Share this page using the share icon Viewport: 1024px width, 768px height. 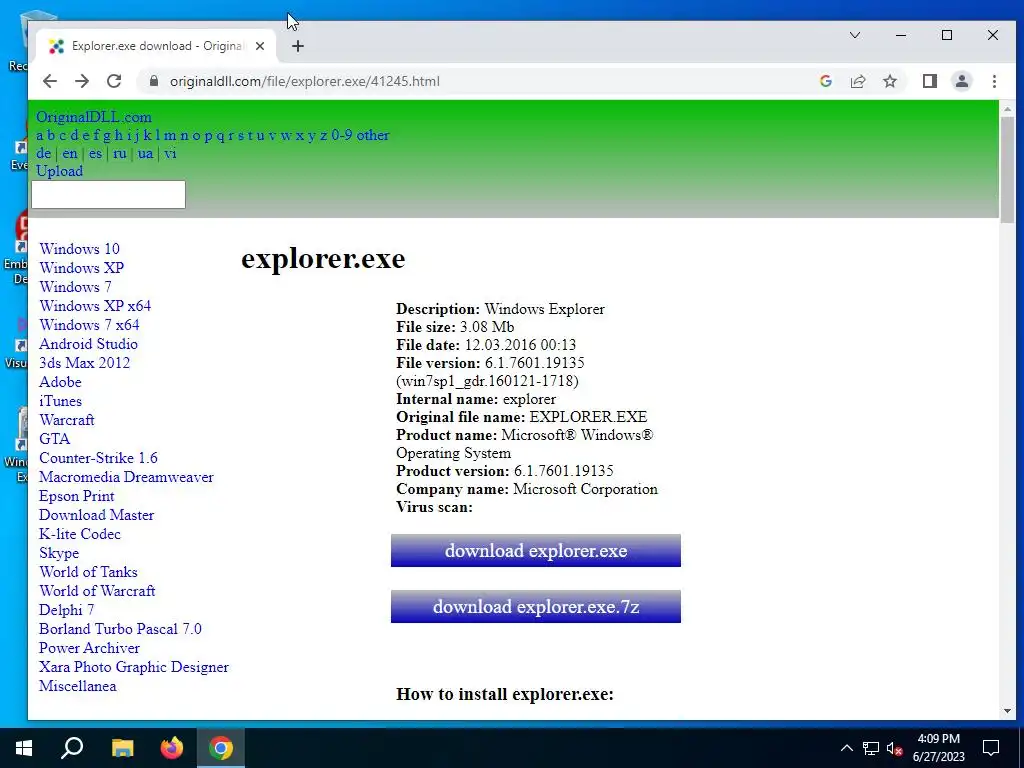857,81
